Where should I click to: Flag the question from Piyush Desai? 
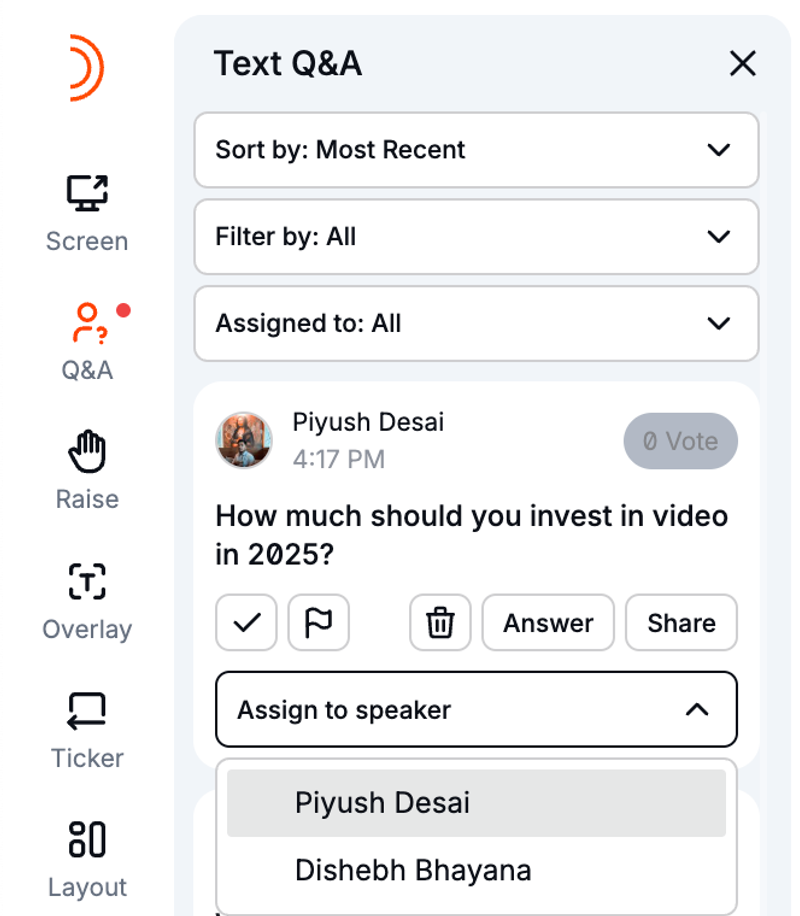pos(318,623)
